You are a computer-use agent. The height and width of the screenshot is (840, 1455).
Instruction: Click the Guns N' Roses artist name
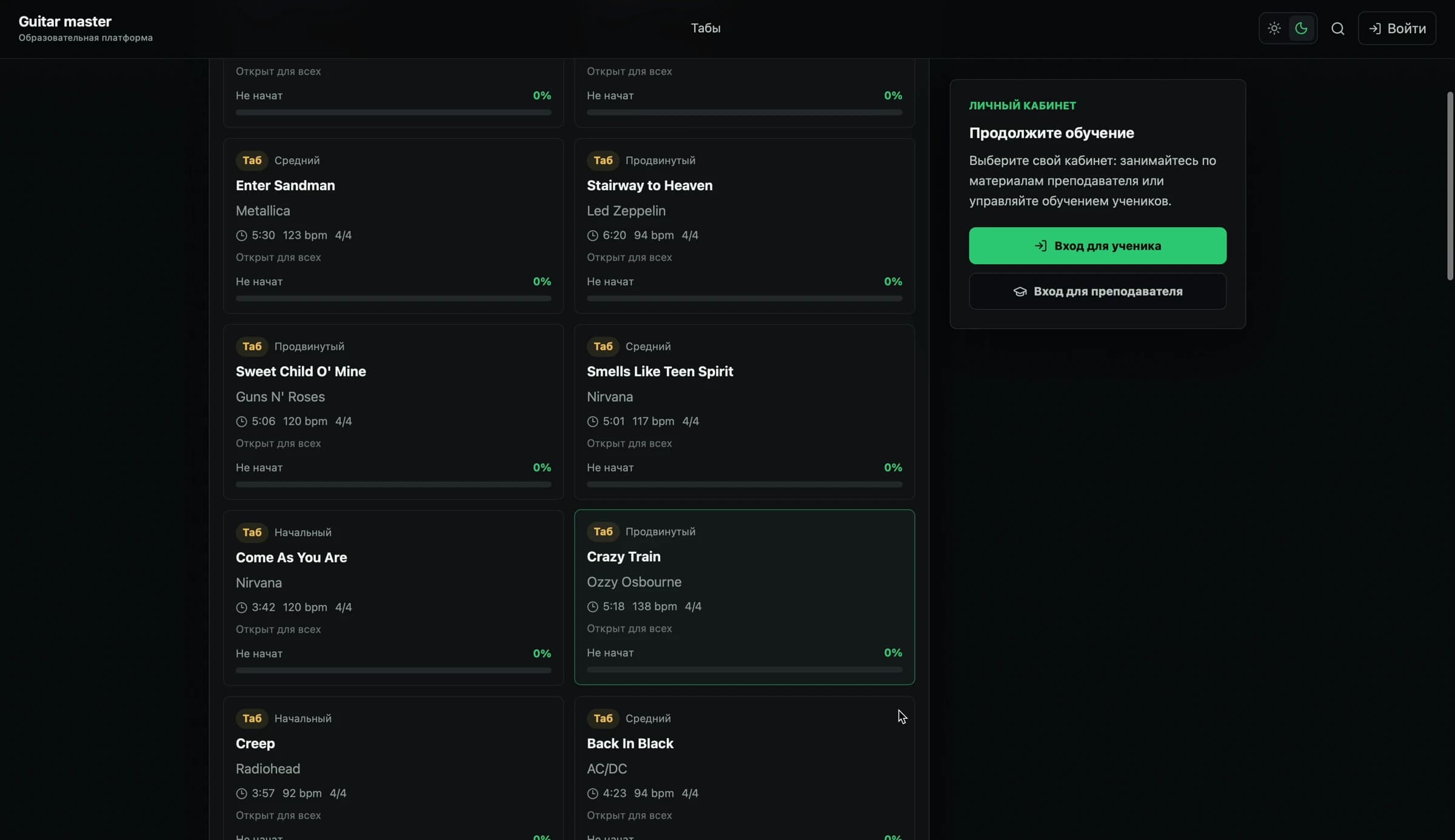click(280, 398)
